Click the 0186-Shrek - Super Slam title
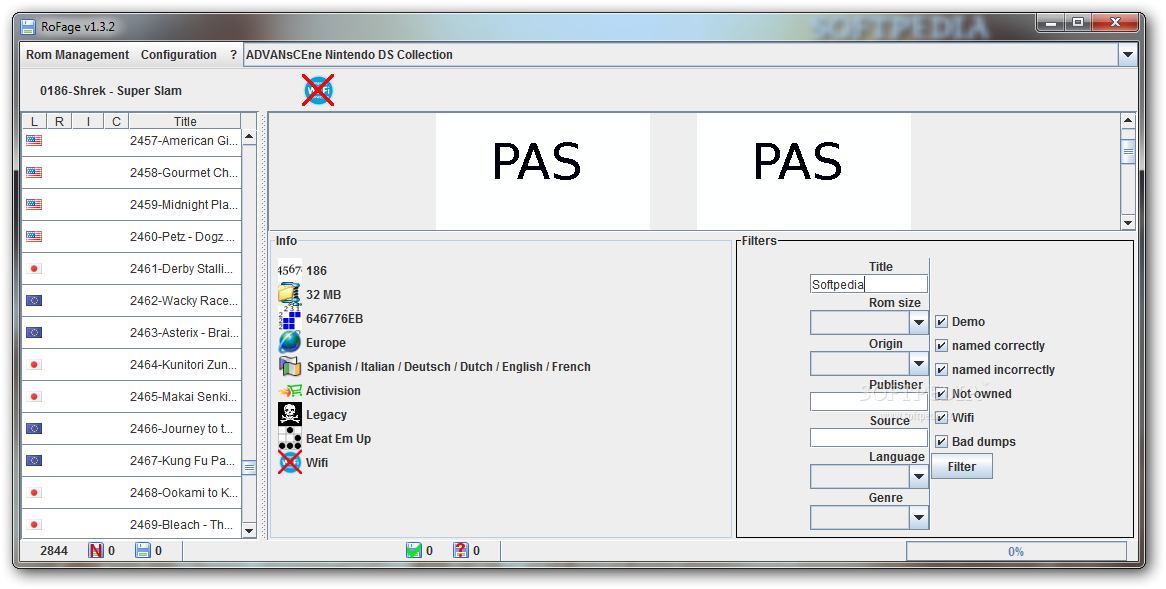This screenshot has width=1166, height=589. click(x=111, y=91)
